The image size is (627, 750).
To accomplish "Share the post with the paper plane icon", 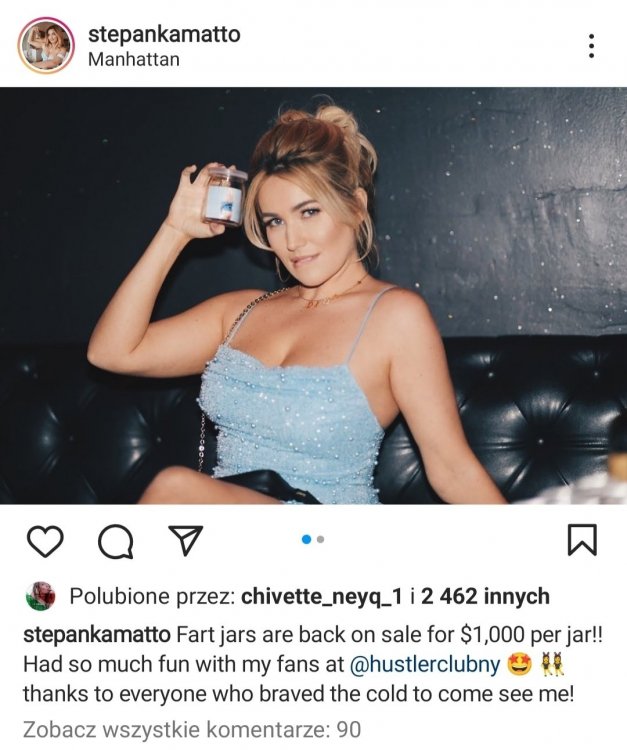I will 186,540.
